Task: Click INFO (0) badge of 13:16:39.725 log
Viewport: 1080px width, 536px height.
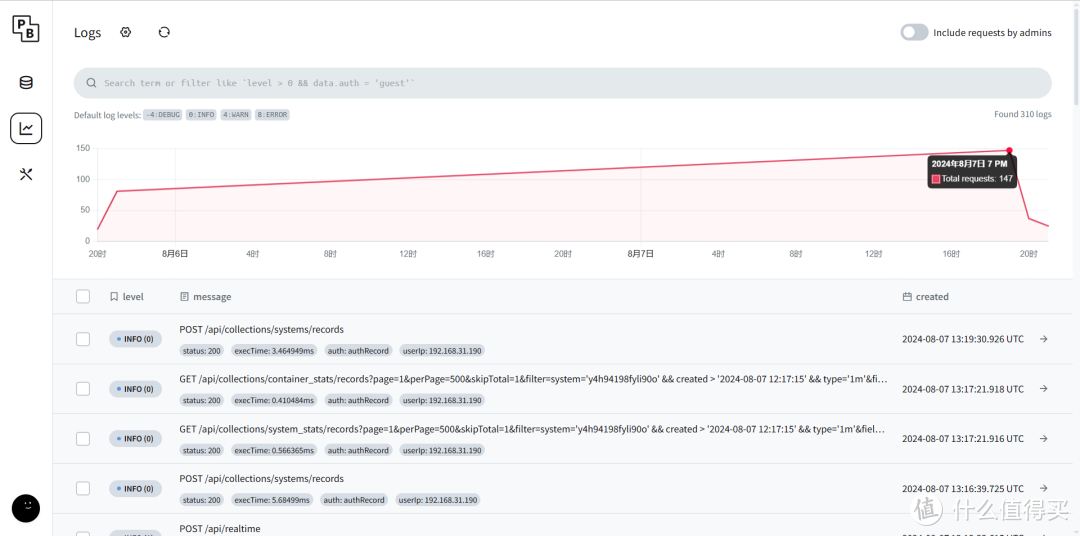Action: click(135, 488)
